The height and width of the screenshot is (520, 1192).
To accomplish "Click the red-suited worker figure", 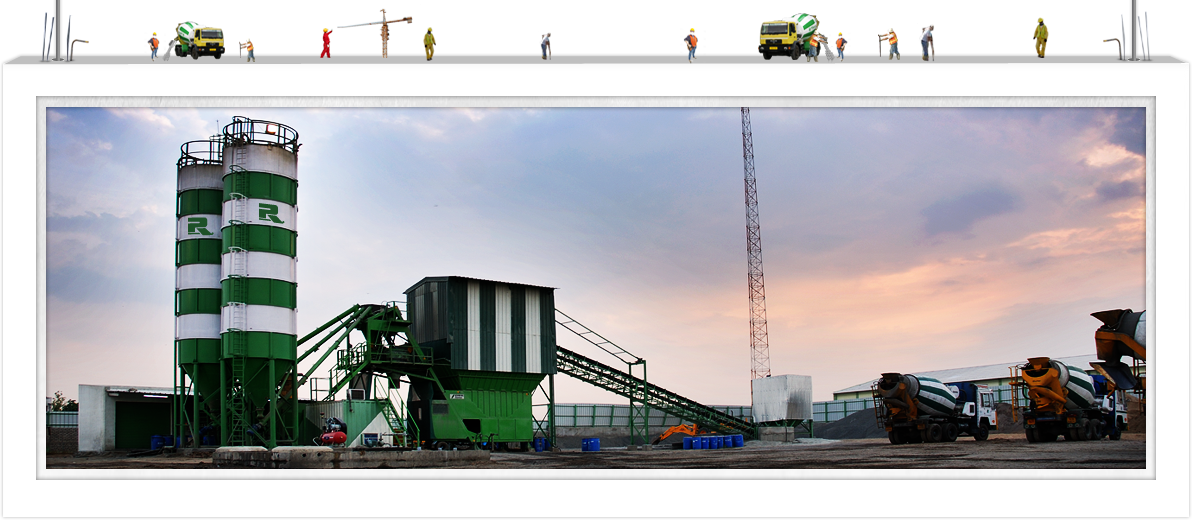I will click(326, 43).
